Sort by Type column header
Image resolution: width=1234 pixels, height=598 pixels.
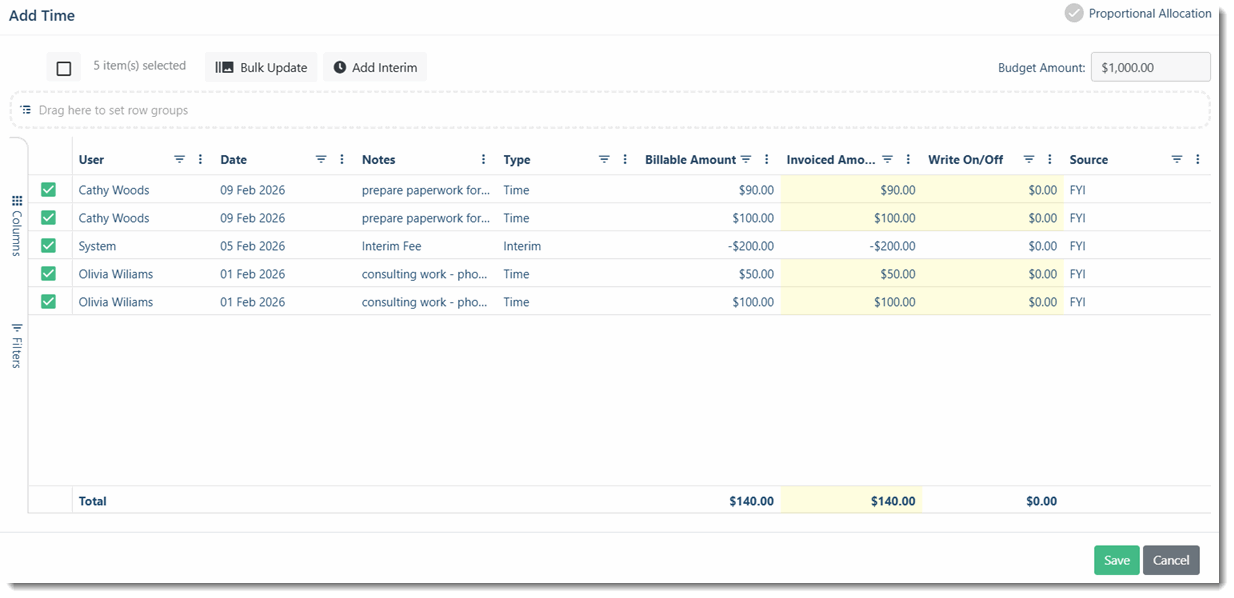pyautogui.click(x=517, y=160)
